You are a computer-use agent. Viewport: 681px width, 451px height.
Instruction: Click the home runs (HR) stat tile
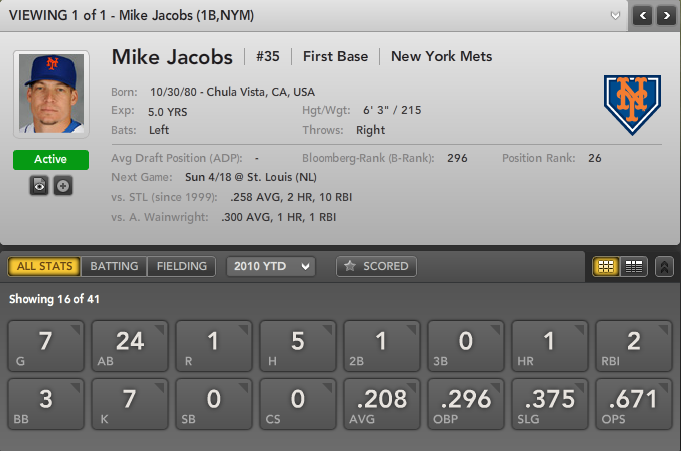548,346
